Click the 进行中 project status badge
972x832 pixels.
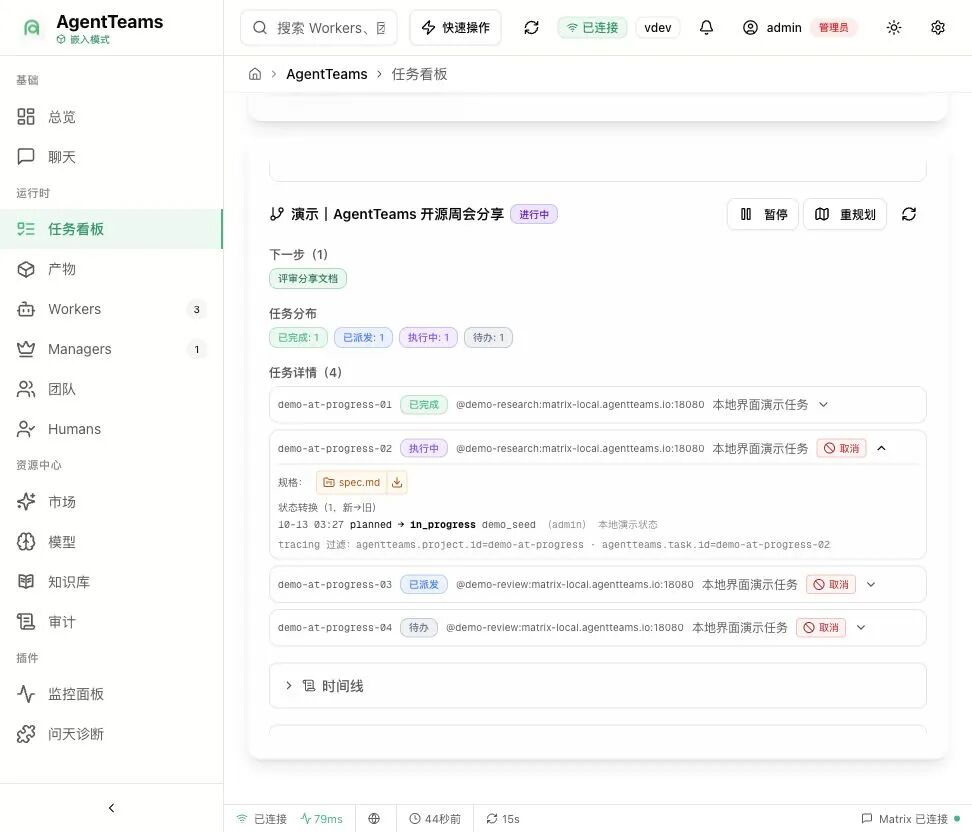pos(534,215)
